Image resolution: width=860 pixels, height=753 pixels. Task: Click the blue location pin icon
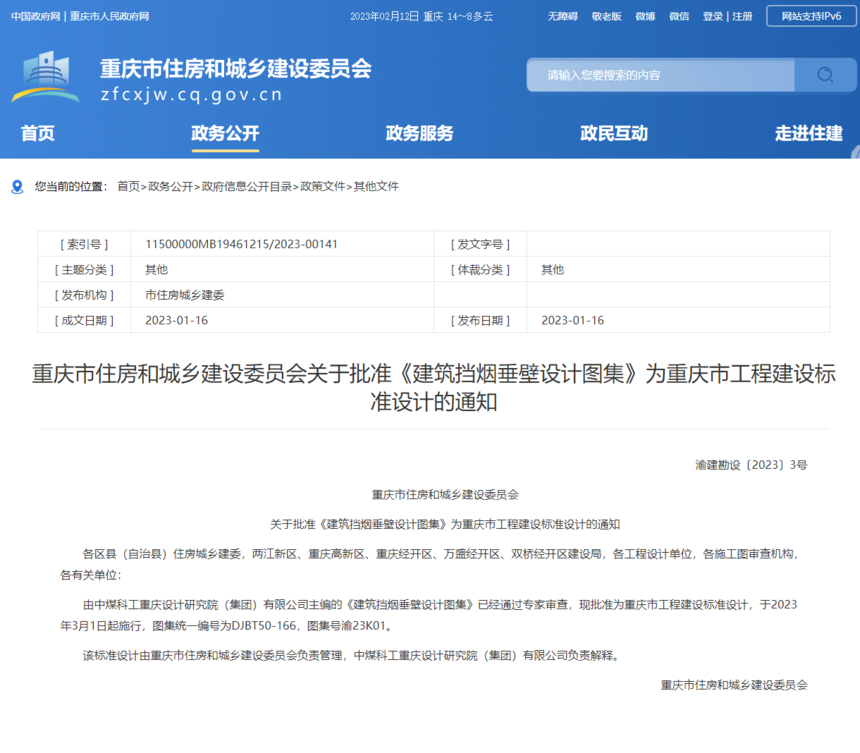click(x=18, y=187)
